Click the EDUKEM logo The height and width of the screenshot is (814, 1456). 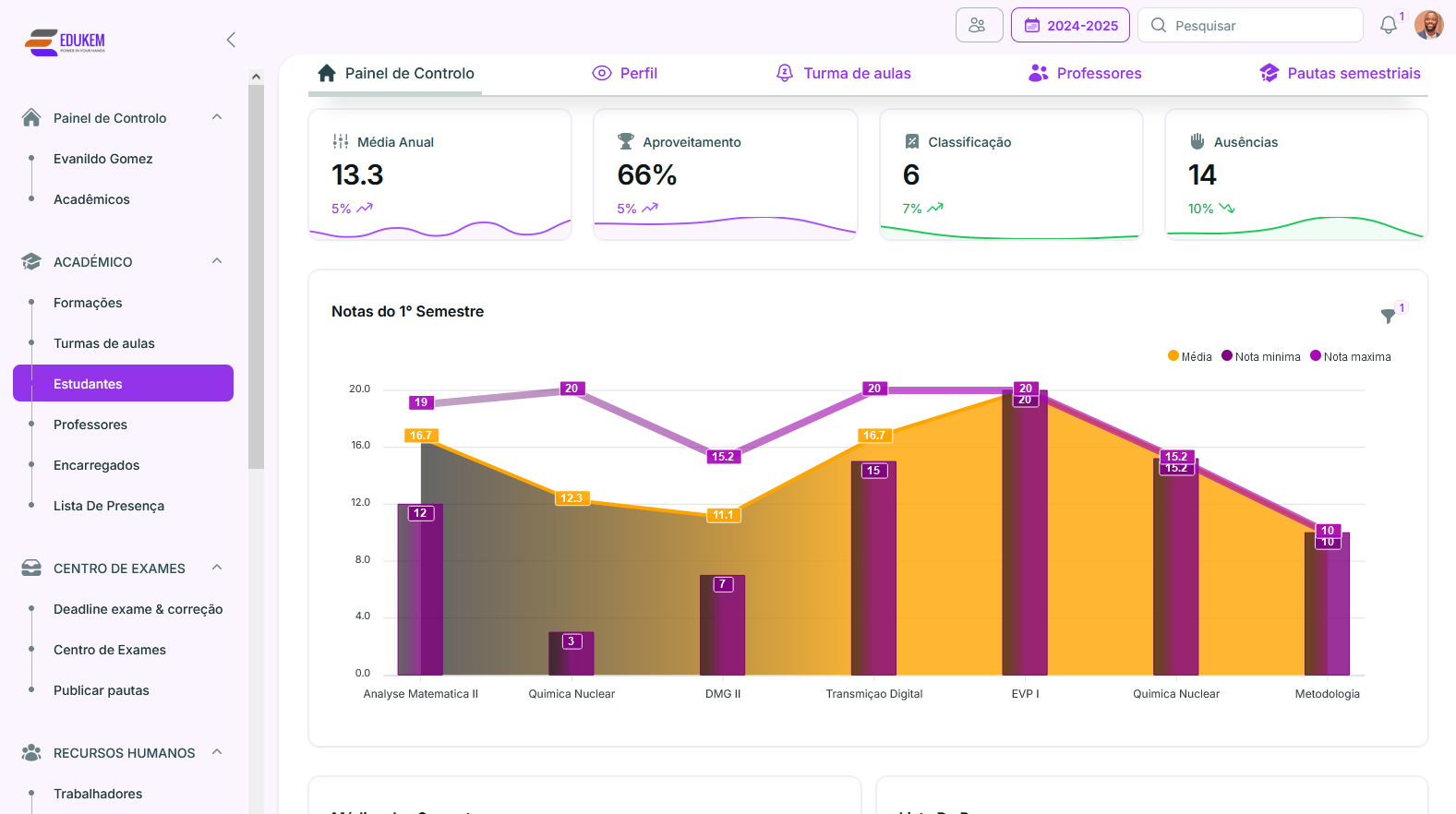[x=66, y=42]
